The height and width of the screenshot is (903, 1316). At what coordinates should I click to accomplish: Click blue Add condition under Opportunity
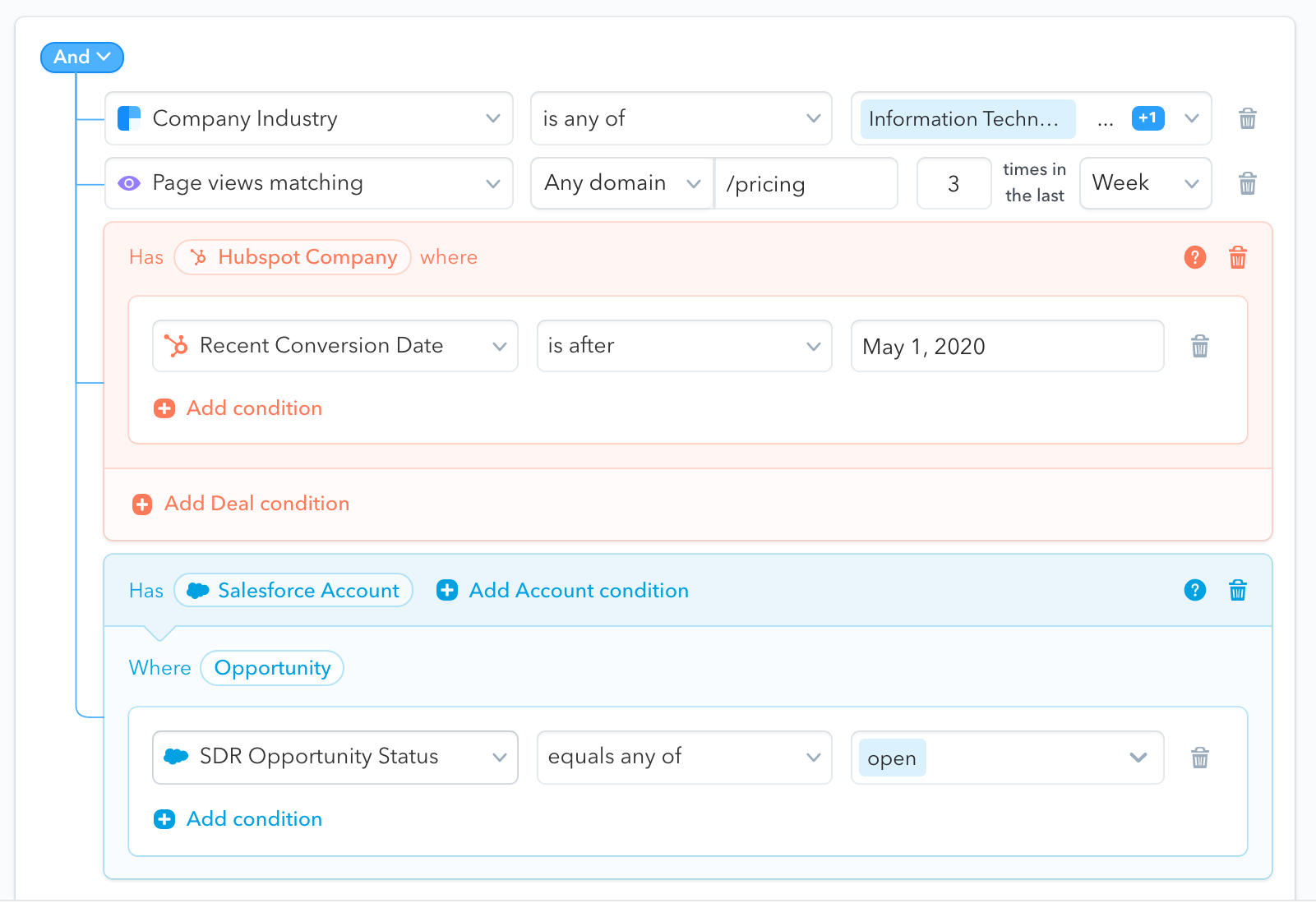238,819
